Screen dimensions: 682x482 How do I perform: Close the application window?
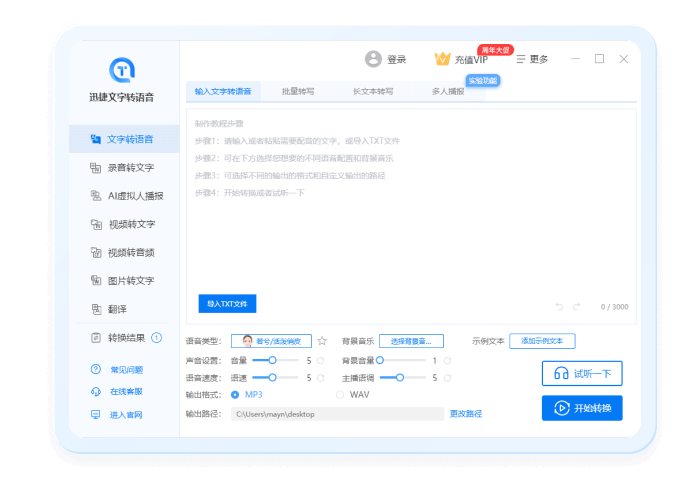(624, 59)
